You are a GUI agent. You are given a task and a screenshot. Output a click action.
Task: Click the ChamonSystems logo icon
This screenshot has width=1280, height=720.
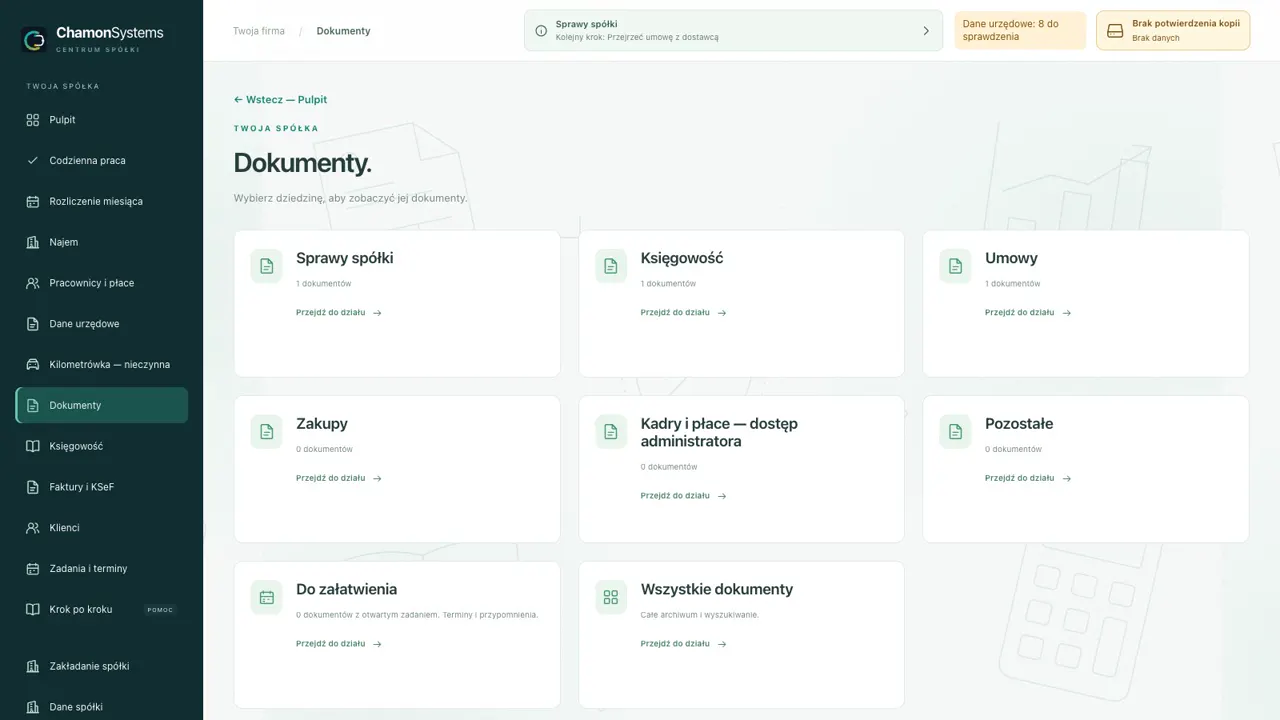point(34,39)
